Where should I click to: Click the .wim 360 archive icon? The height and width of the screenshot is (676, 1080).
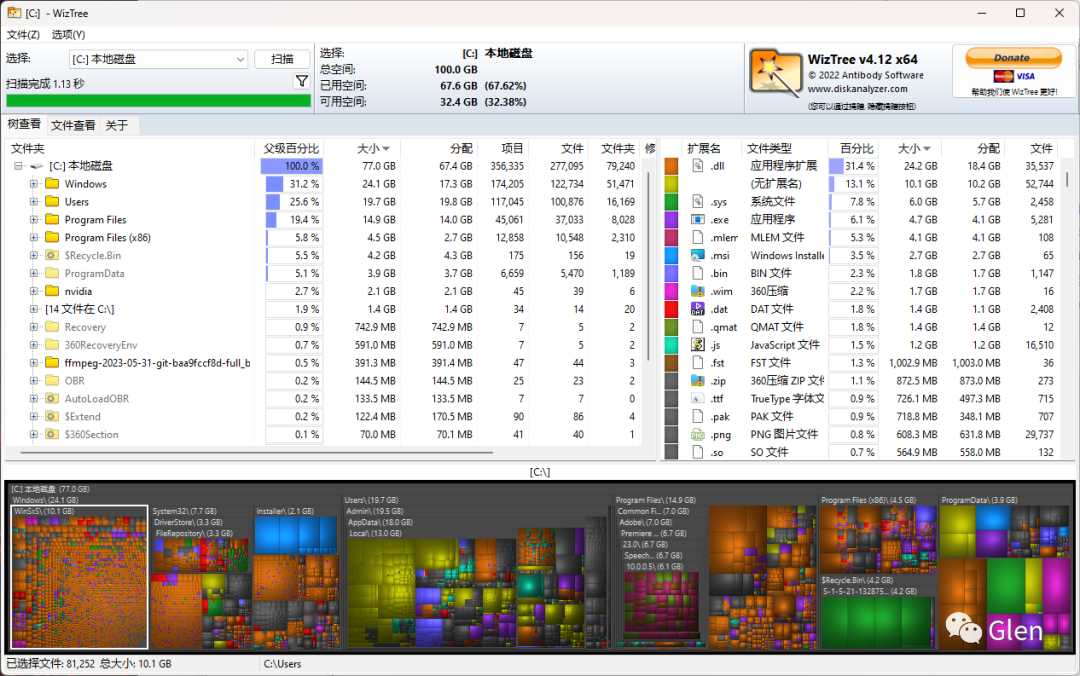(698, 291)
